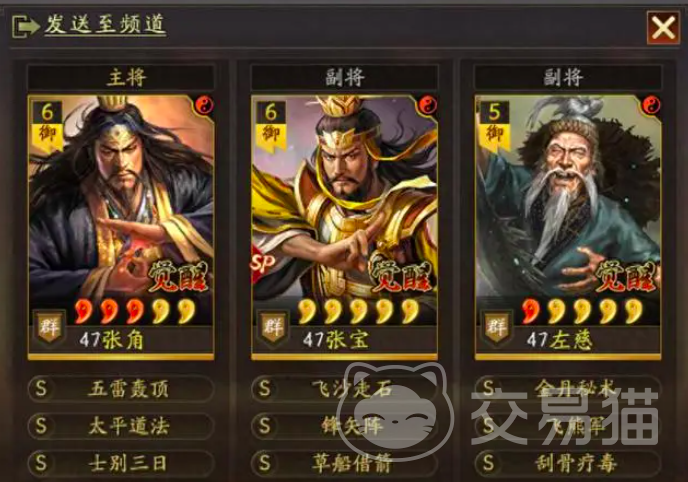Open the 发送至频道 link
Image resolution: width=688 pixels, height=482 pixels.
coord(105,24)
